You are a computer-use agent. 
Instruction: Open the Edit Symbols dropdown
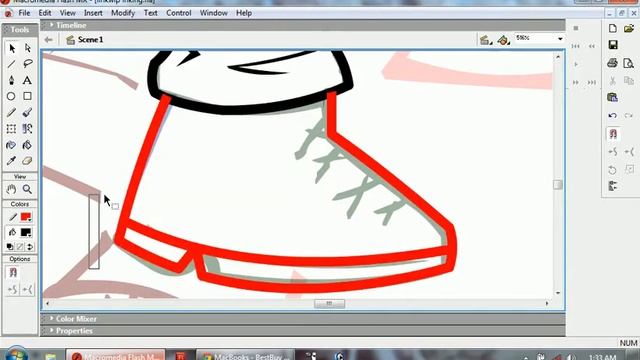504,40
